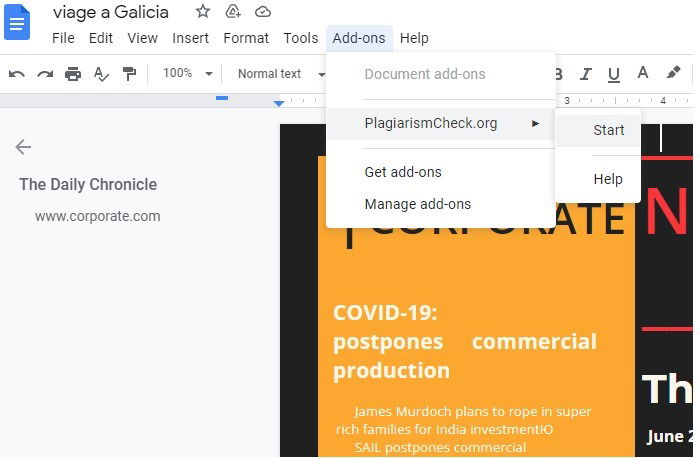Close the document outline with the back arrow
This screenshot has width=700, height=458.
(x=23, y=146)
